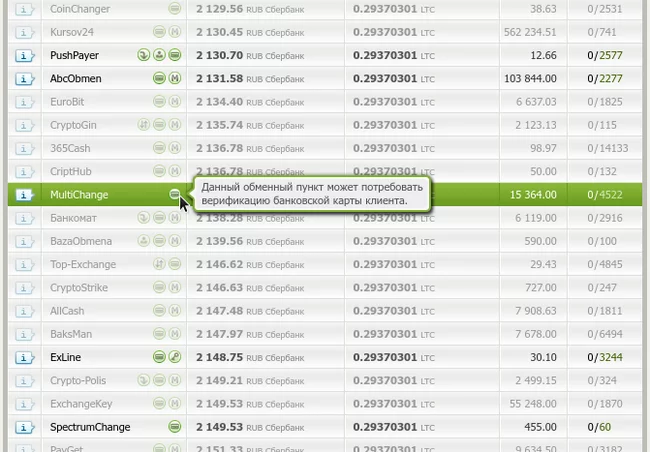This screenshot has width=650, height=452.
Task: Open AbcObmen reviews count 0/2277
Action: (605, 79)
